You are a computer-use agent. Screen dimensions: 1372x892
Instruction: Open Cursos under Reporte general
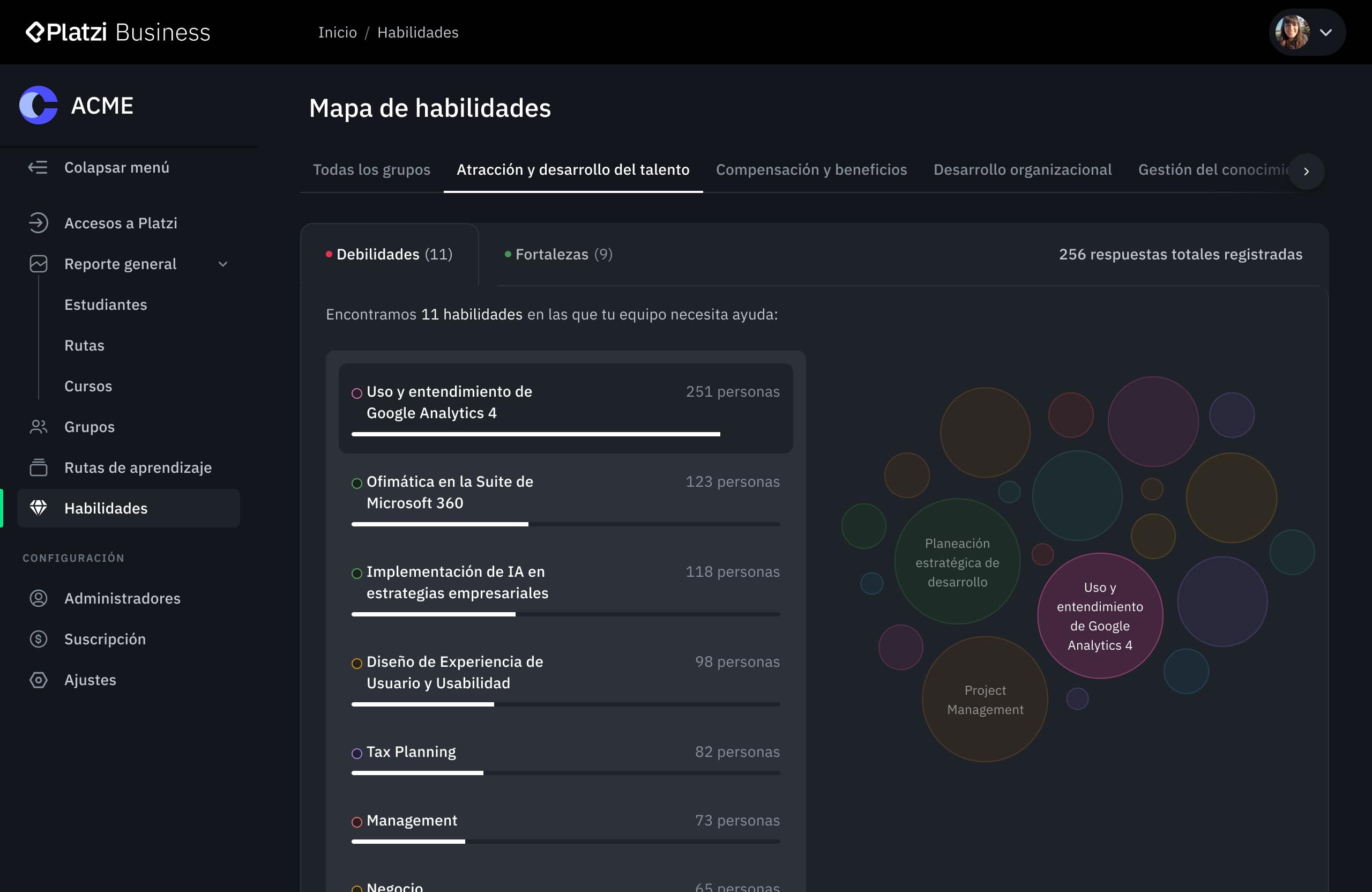point(88,386)
